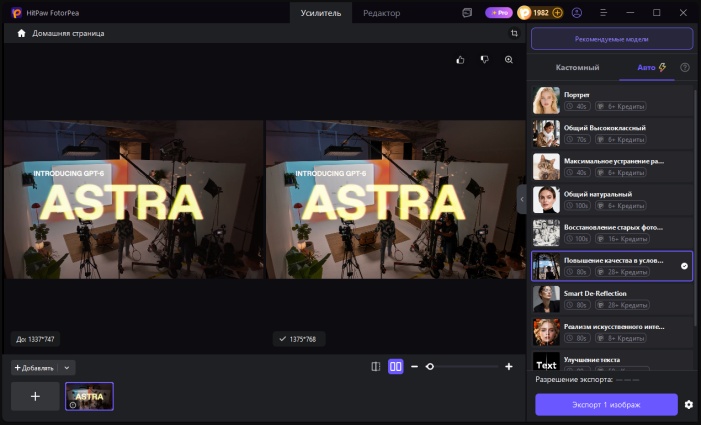Viewport: 701px width, 425px height.
Task: Open the hamburger main menu
Action: point(603,13)
